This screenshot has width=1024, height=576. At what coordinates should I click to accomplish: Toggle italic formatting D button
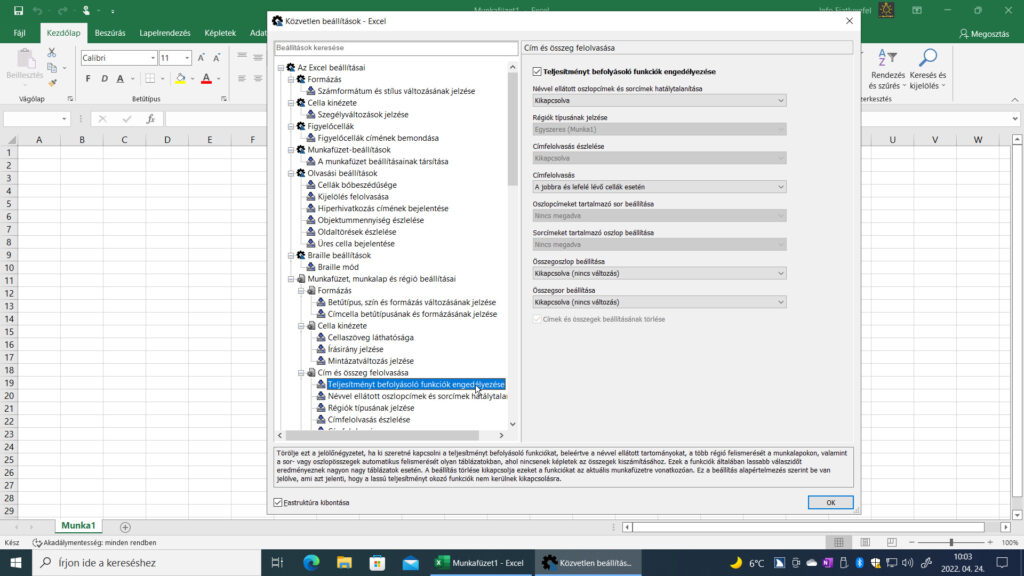coord(104,79)
